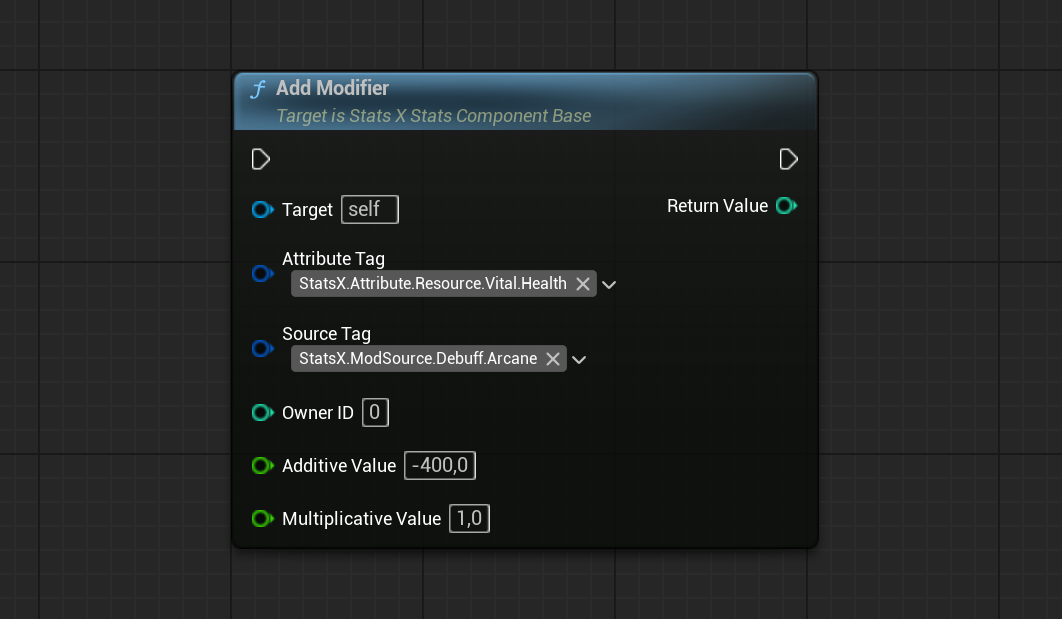Click the exec output pin arrow
The height and width of the screenshot is (619, 1062).
[x=789, y=159]
